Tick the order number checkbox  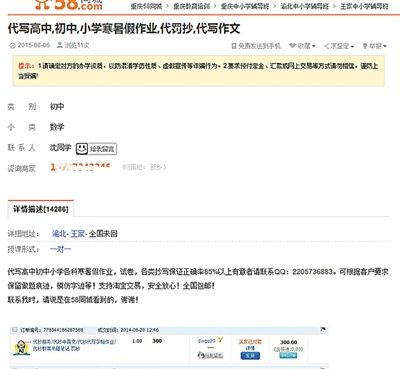click(14, 330)
